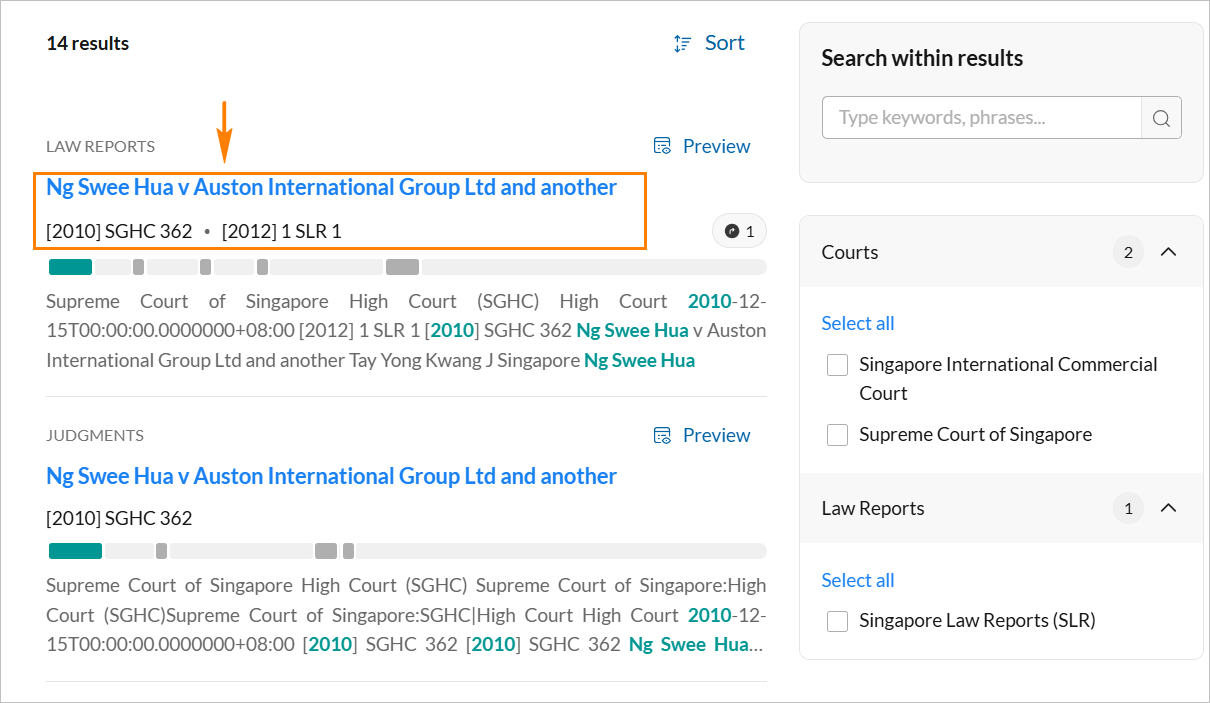Screen dimensions: 1210x703
Task: Click the Sort icon
Action: tap(683, 43)
